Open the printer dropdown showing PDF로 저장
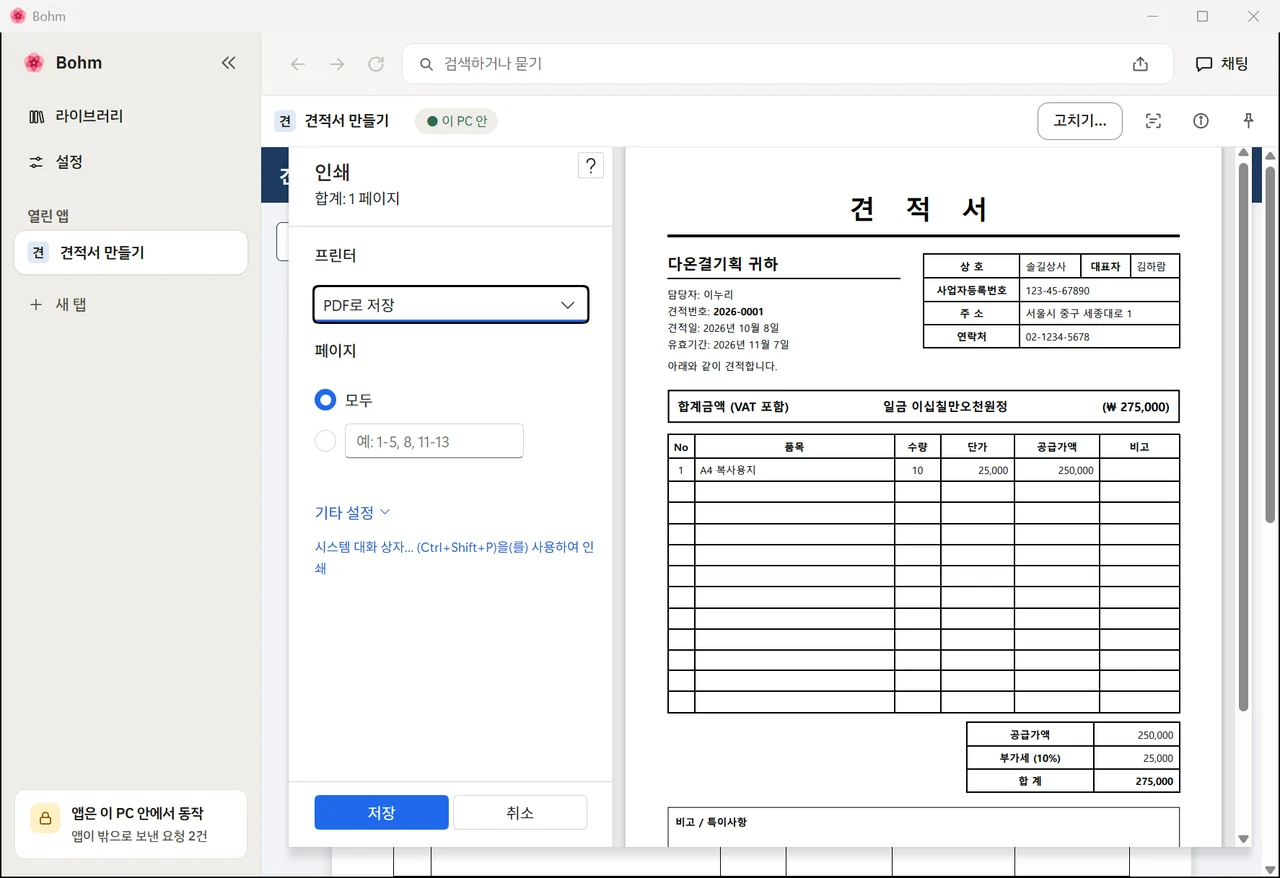 click(x=451, y=305)
